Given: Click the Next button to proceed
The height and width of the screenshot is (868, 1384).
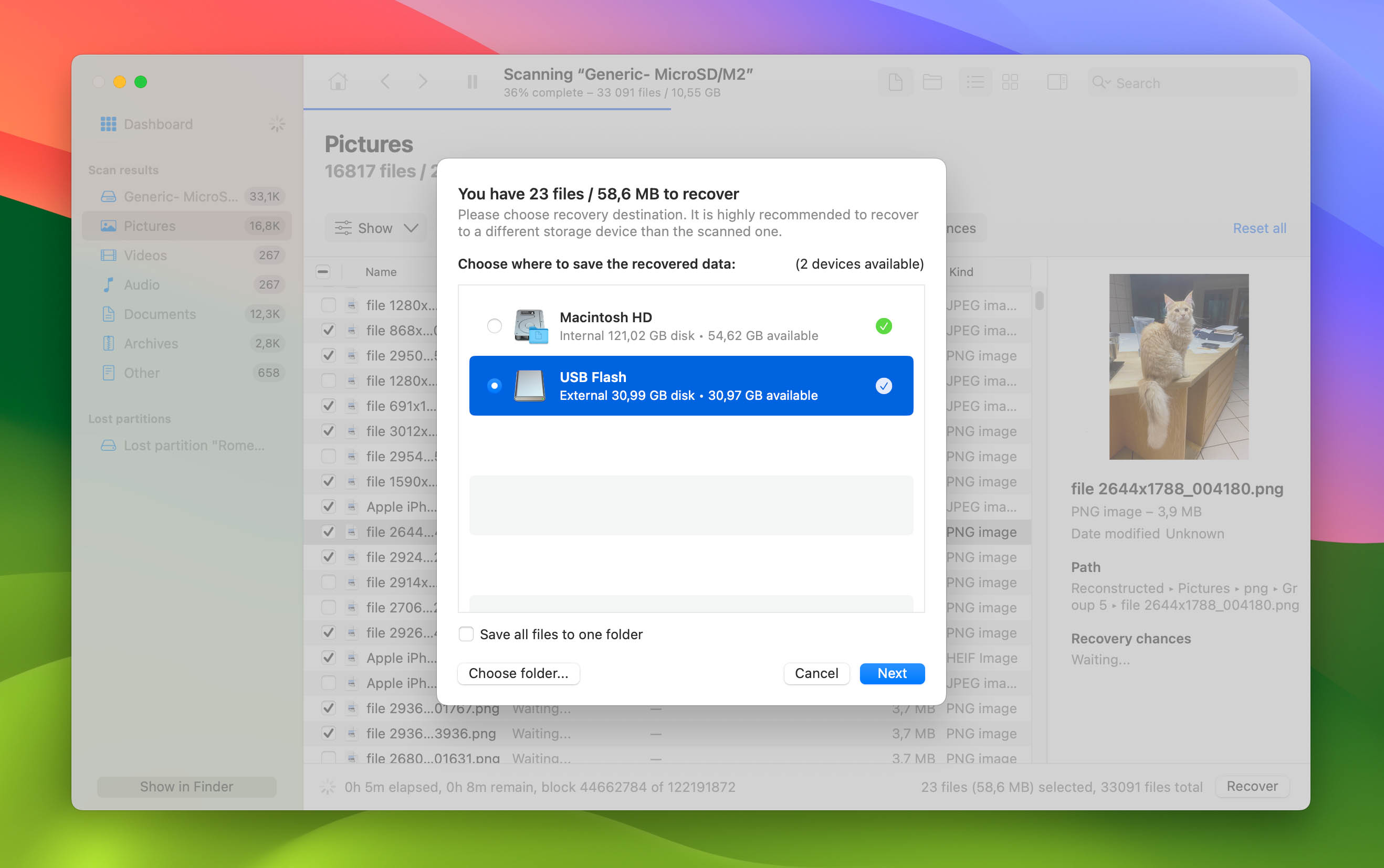Looking at the screenshot, I should tap(892, 672).
